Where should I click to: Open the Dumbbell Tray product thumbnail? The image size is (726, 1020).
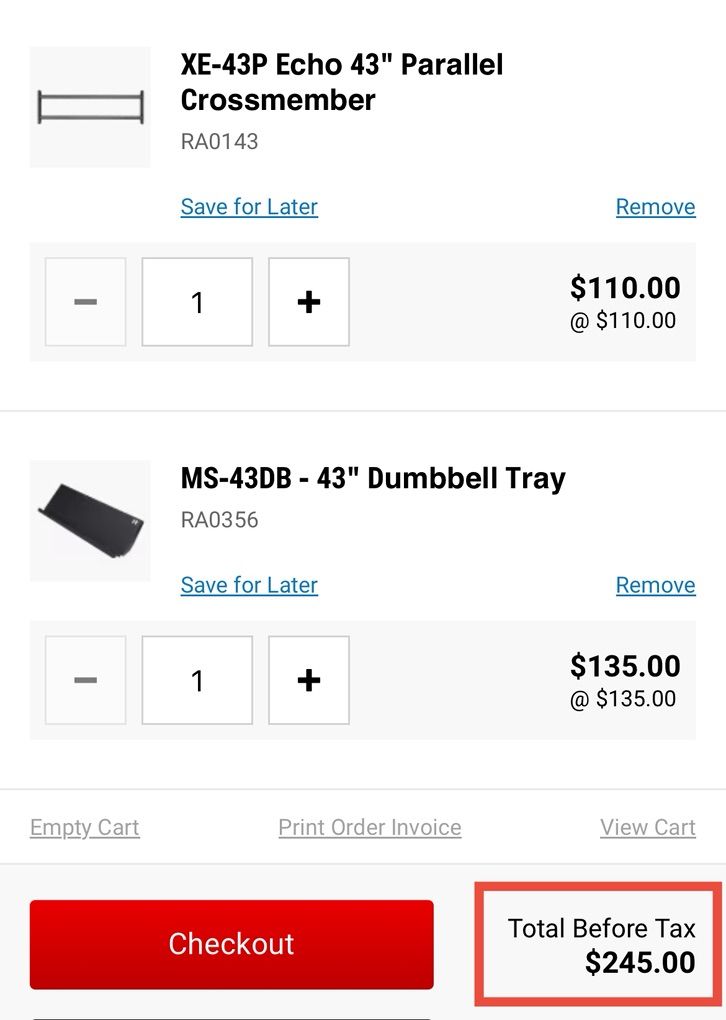(x=90, y=520)
